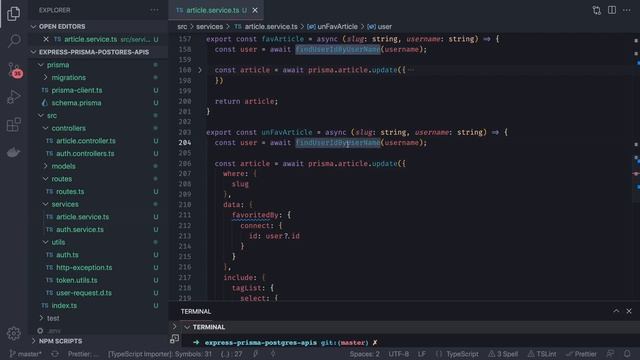This screenshot has height=360, width=640.
Task: Open article.controller.ts in file tree
Action: 86,141
